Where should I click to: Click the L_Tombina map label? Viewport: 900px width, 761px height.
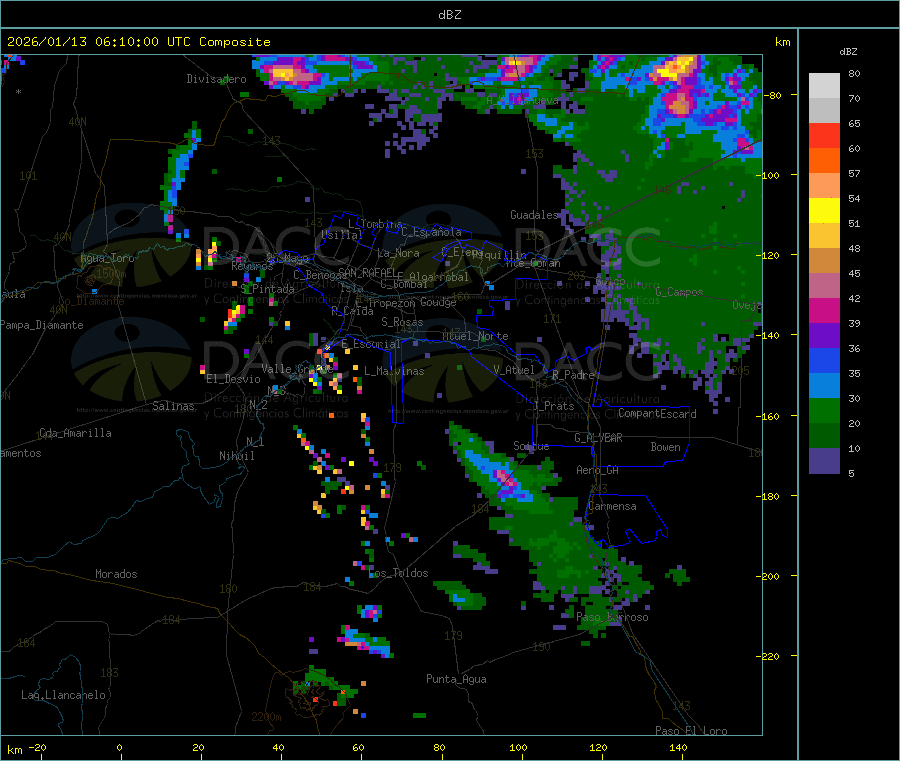point(375,224)
